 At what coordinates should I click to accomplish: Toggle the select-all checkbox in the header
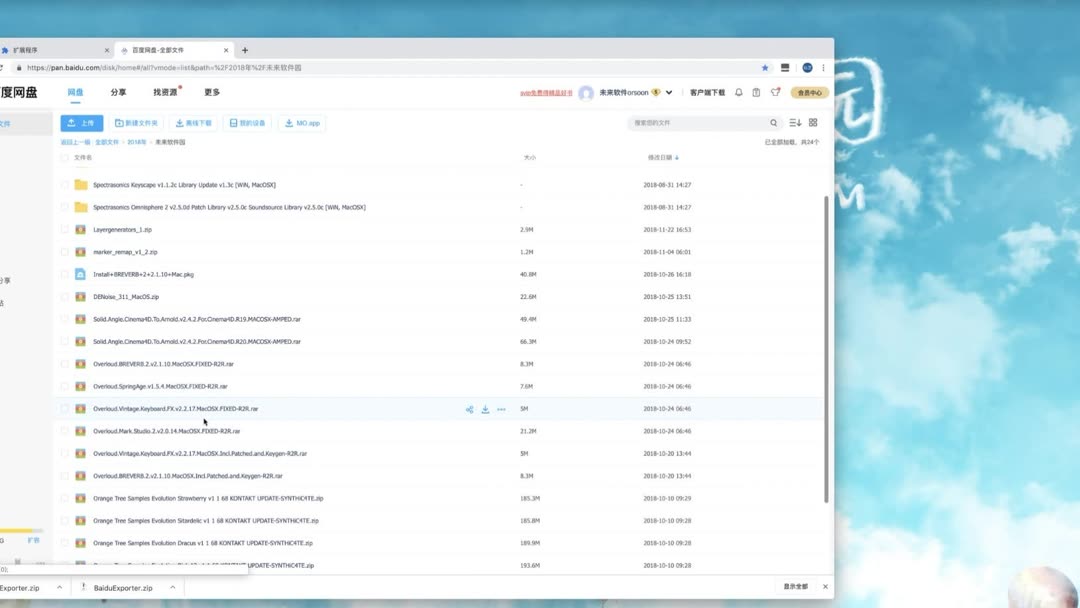65,157
